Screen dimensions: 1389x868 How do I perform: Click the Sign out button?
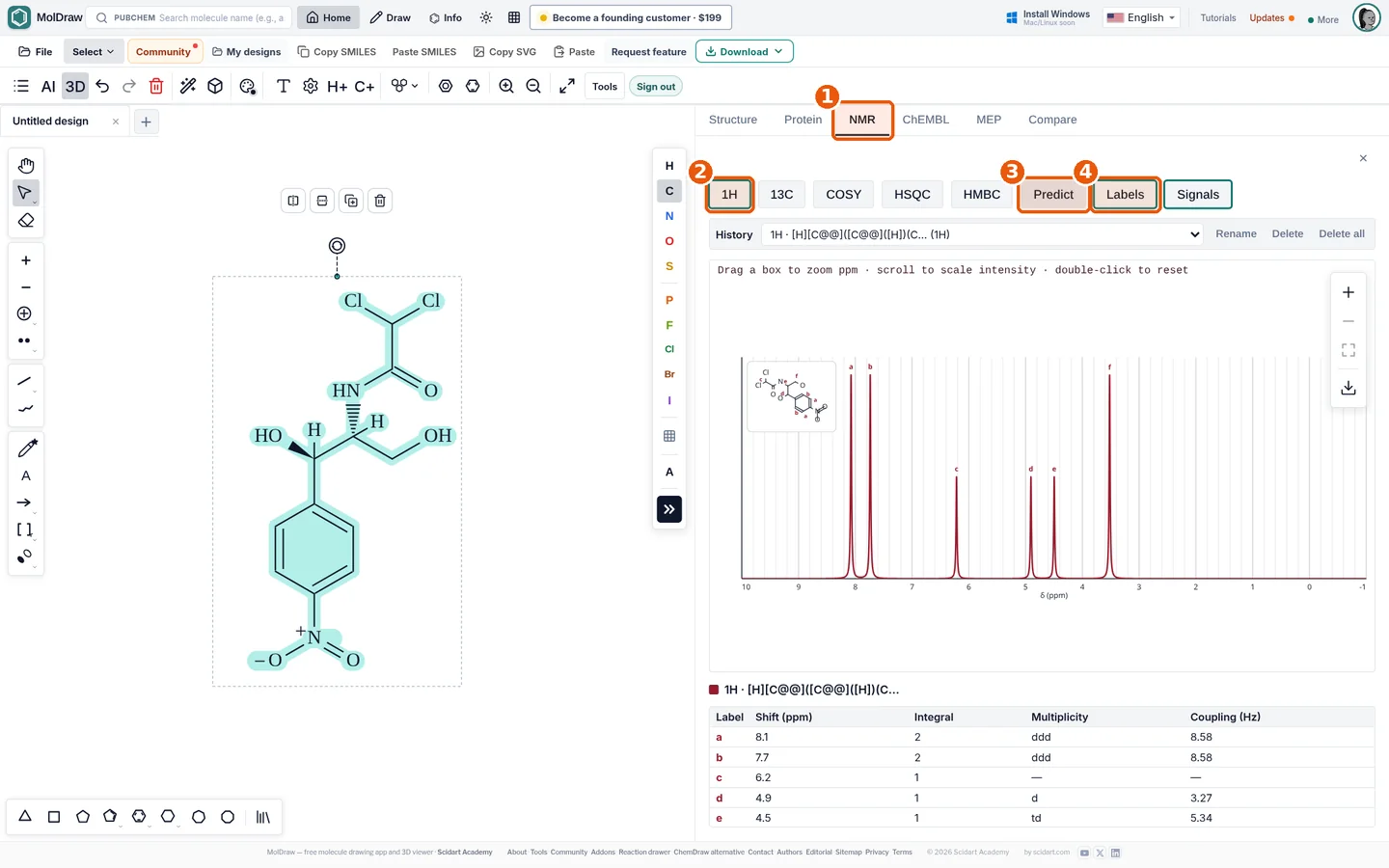pos(656,86)
